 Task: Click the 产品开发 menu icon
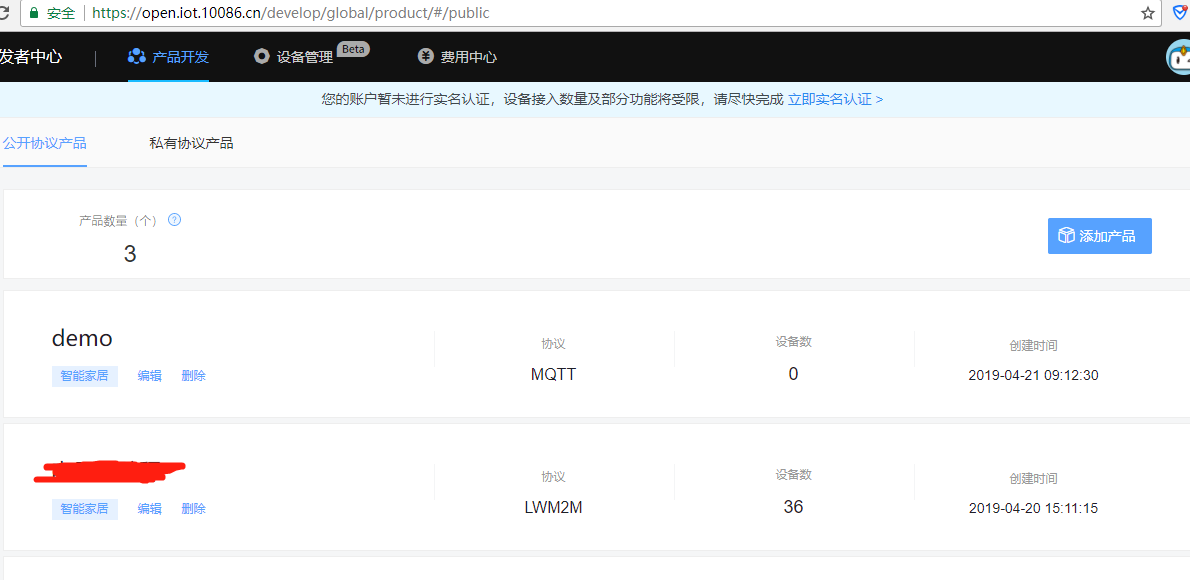pos(137,56)
